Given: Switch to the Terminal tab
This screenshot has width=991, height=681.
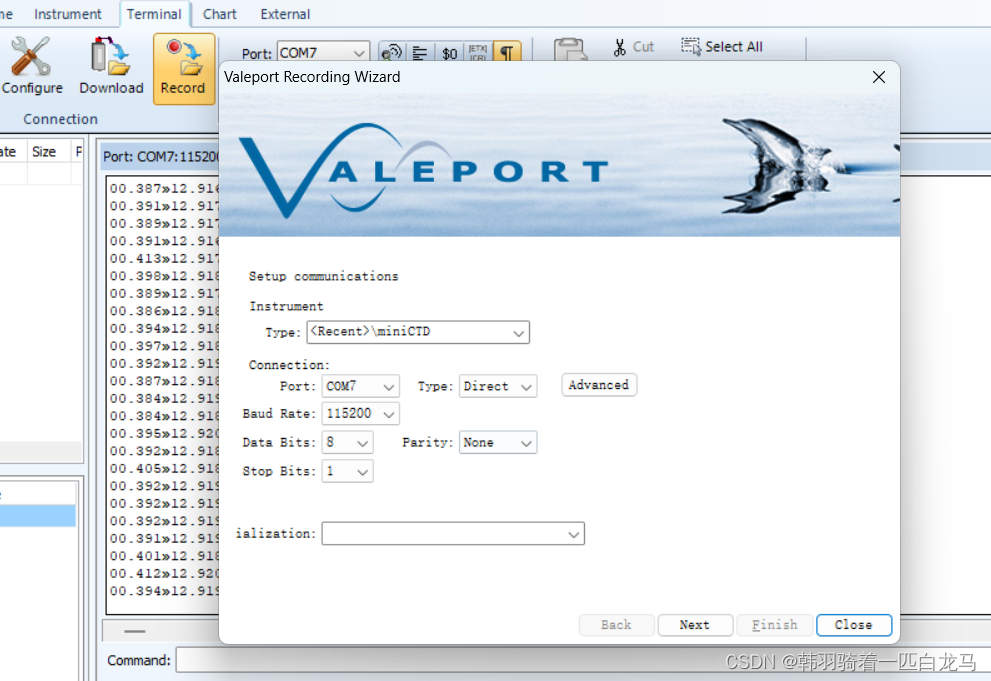Looking at the screenshot, I should tap(154, 14).
